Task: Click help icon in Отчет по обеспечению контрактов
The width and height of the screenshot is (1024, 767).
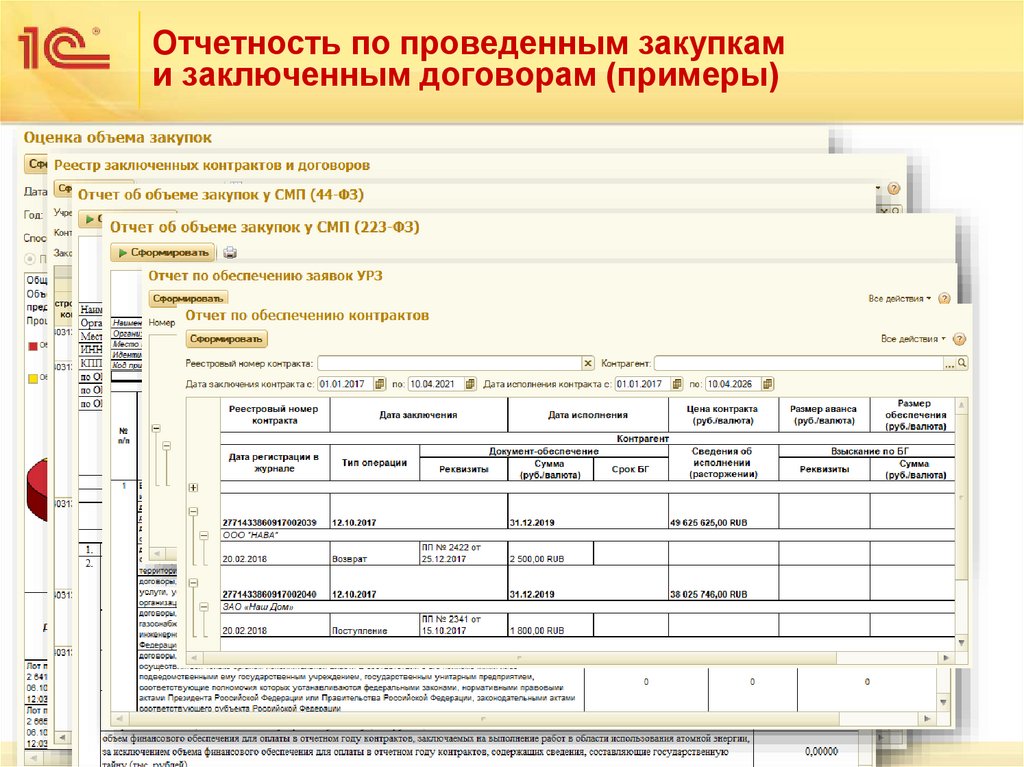Action: [x=957, y=338]
